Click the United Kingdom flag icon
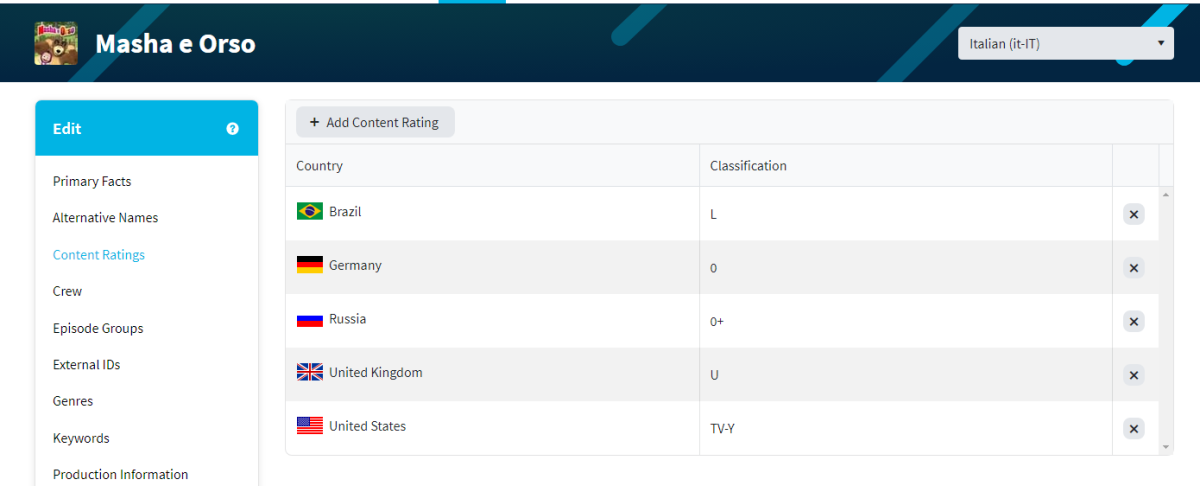Image resolution: width=1200 pixels, height=486 pixels. pyautogui.click(x=310, y=372)
